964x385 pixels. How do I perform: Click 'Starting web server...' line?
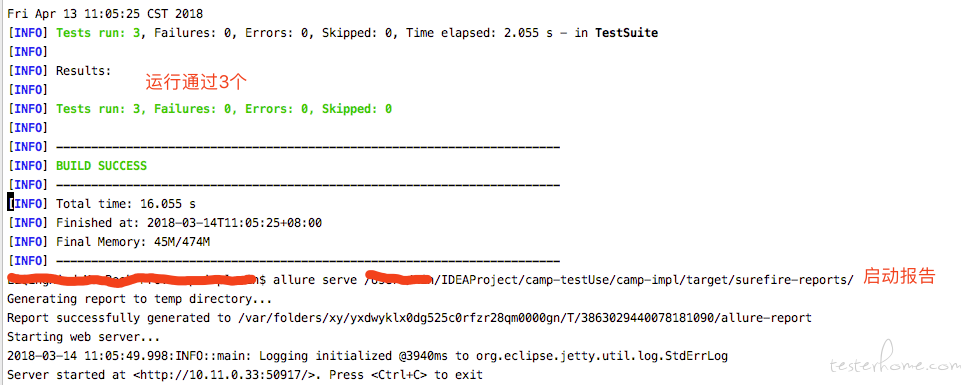coord(83,337)
